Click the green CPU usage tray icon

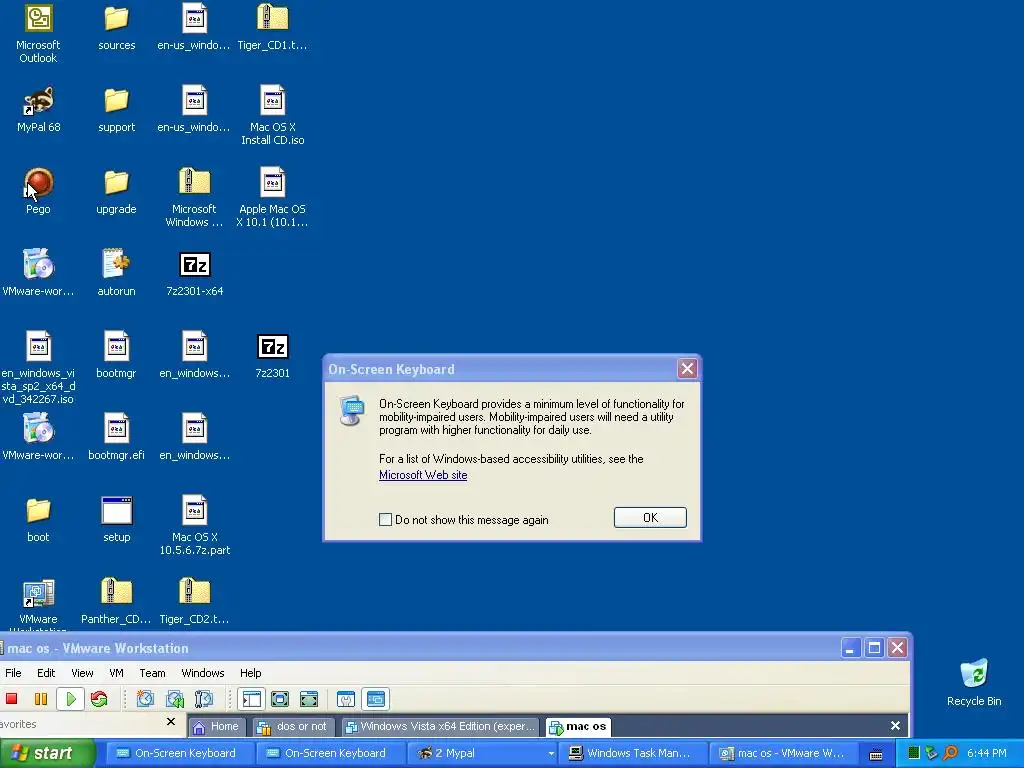tap(913, 753)
